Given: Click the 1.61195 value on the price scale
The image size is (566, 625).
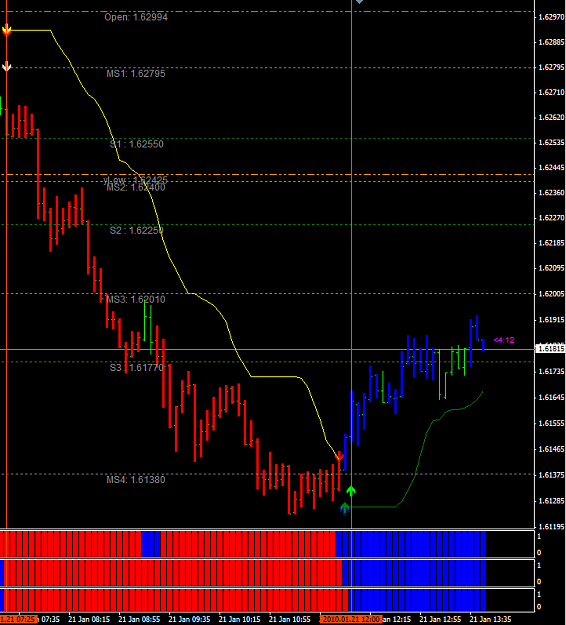Looking at the screenshot, I should click(x=551, y=527).
